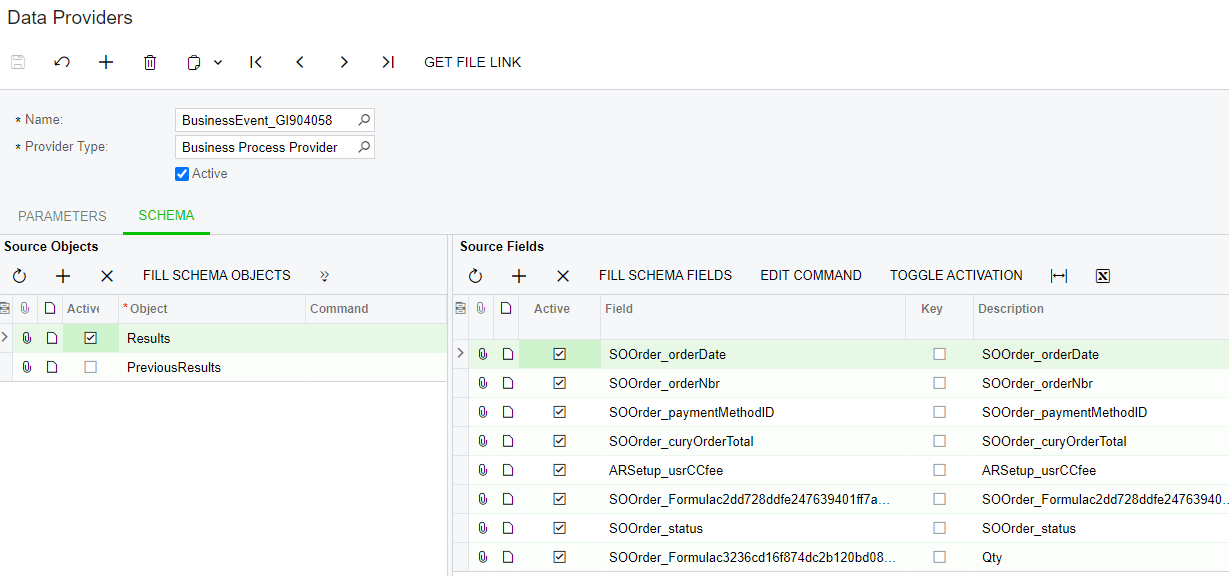Screen dimensions: 1229x576
Task: Click the FILL SCHEMA FIELDS button
Action: (665, 275)
